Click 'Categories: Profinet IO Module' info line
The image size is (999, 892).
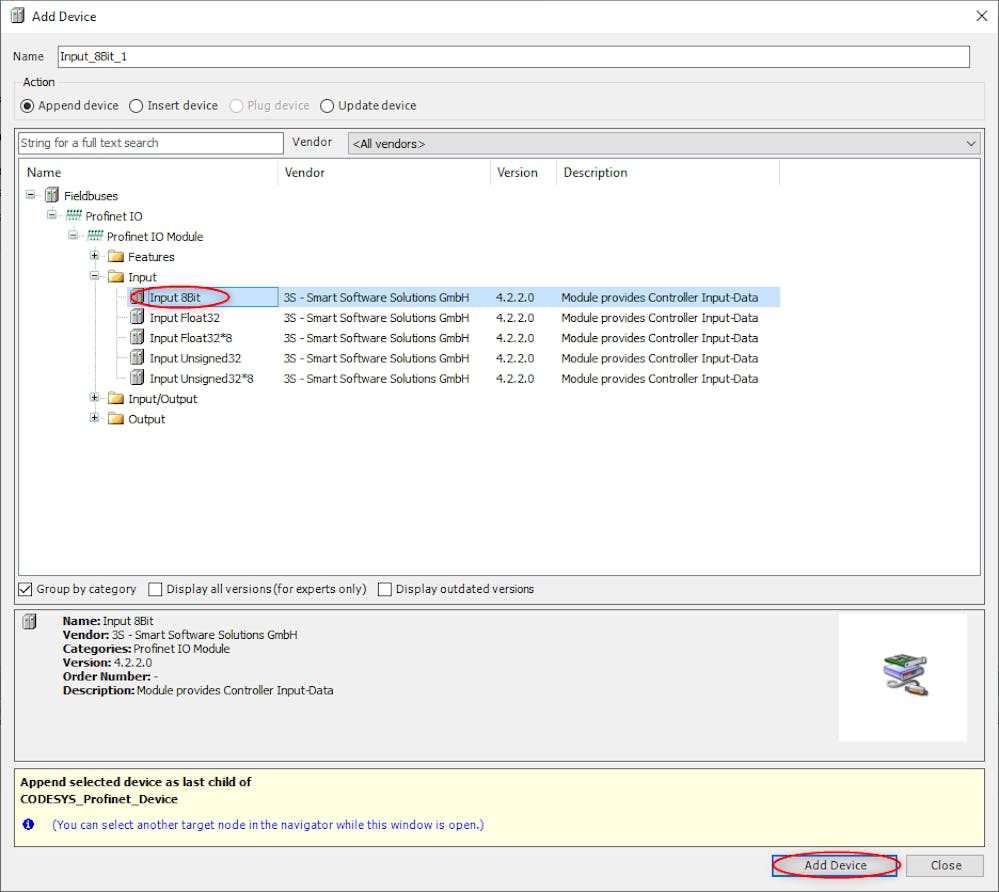tap(146, 649)
